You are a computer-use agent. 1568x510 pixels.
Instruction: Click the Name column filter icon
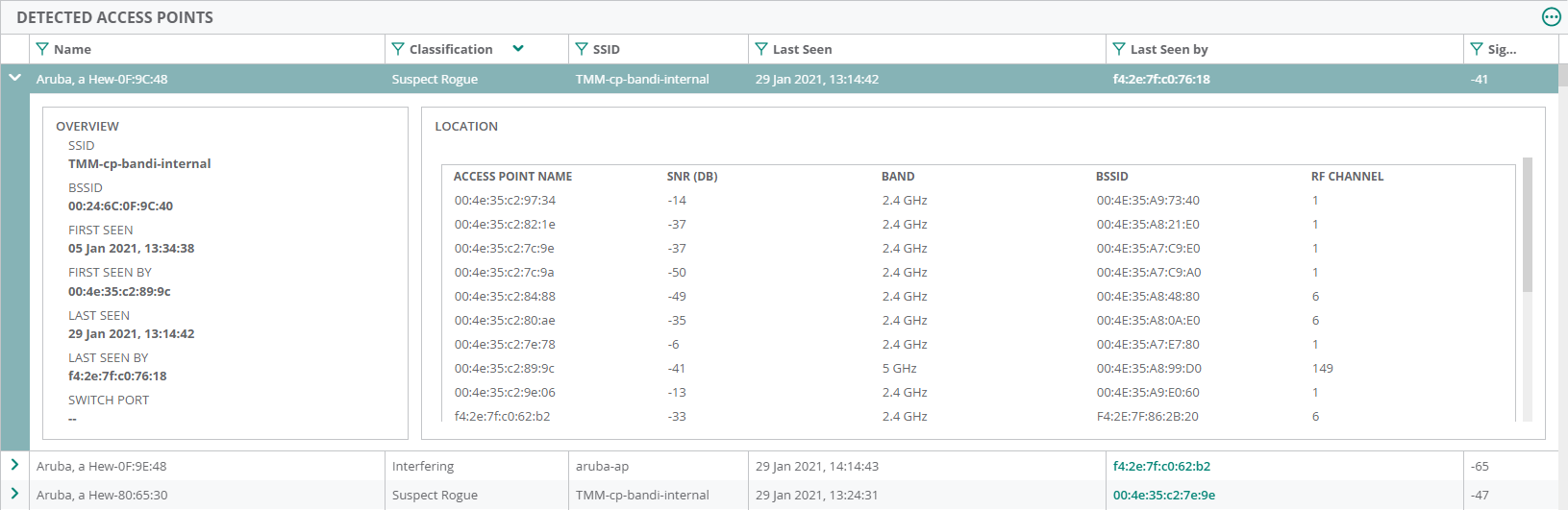(42, 49)
